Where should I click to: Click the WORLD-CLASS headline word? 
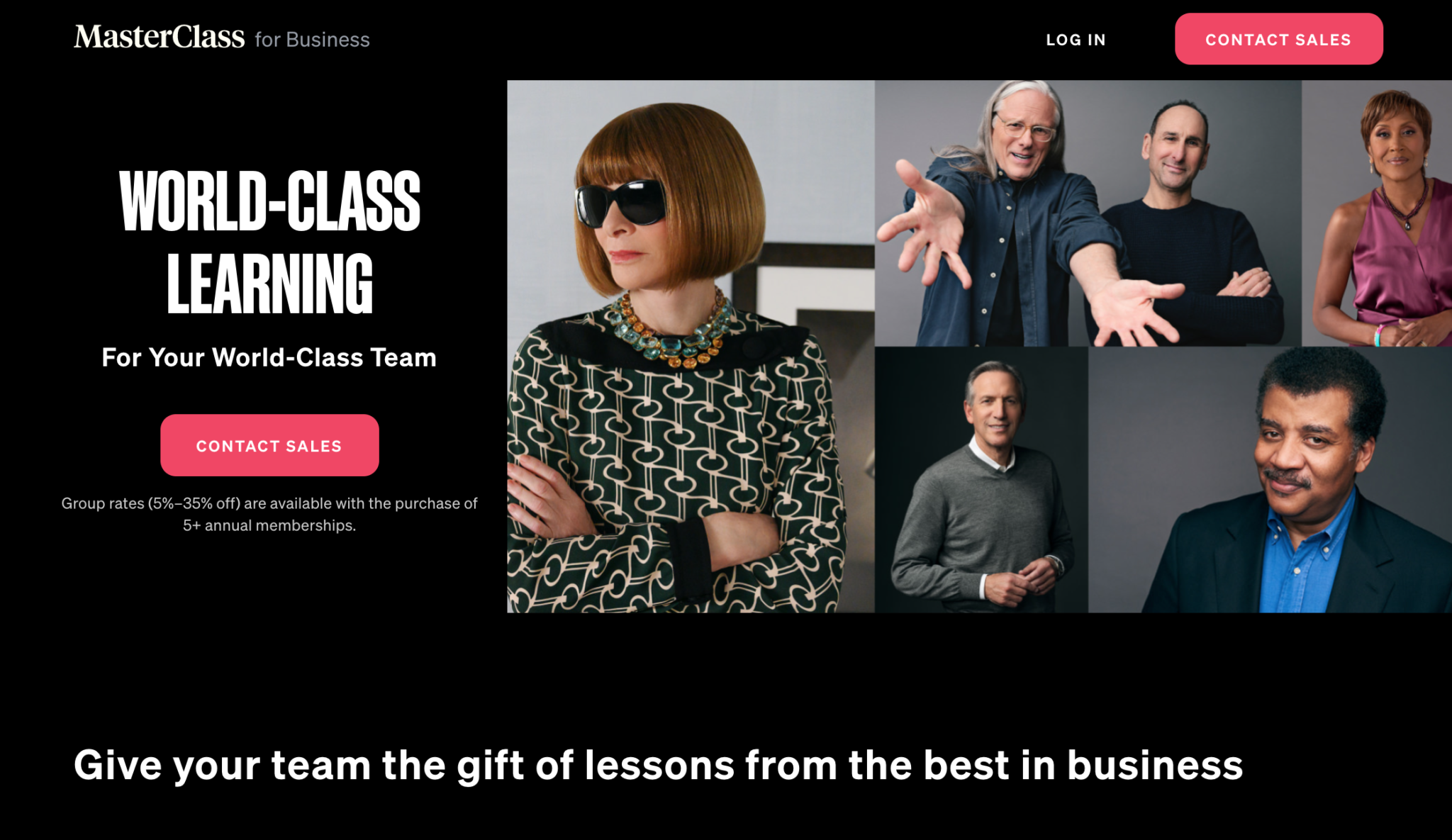click(269, 201)
